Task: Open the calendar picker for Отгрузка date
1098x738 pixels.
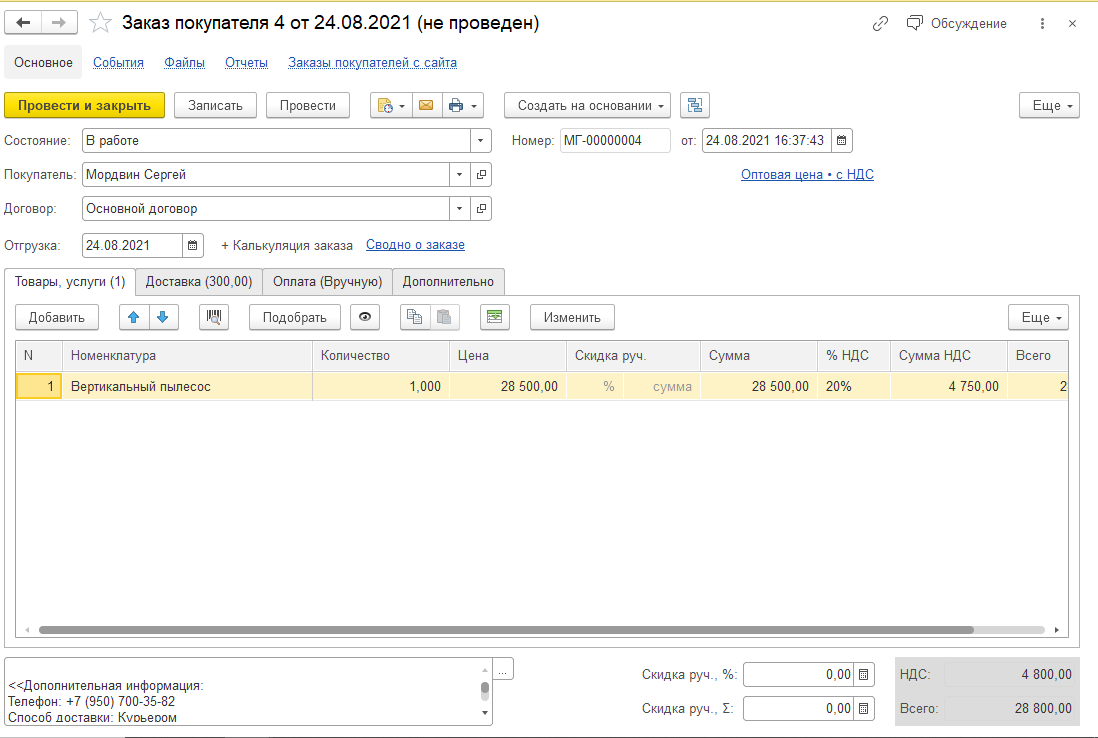Action: (194, 245)
